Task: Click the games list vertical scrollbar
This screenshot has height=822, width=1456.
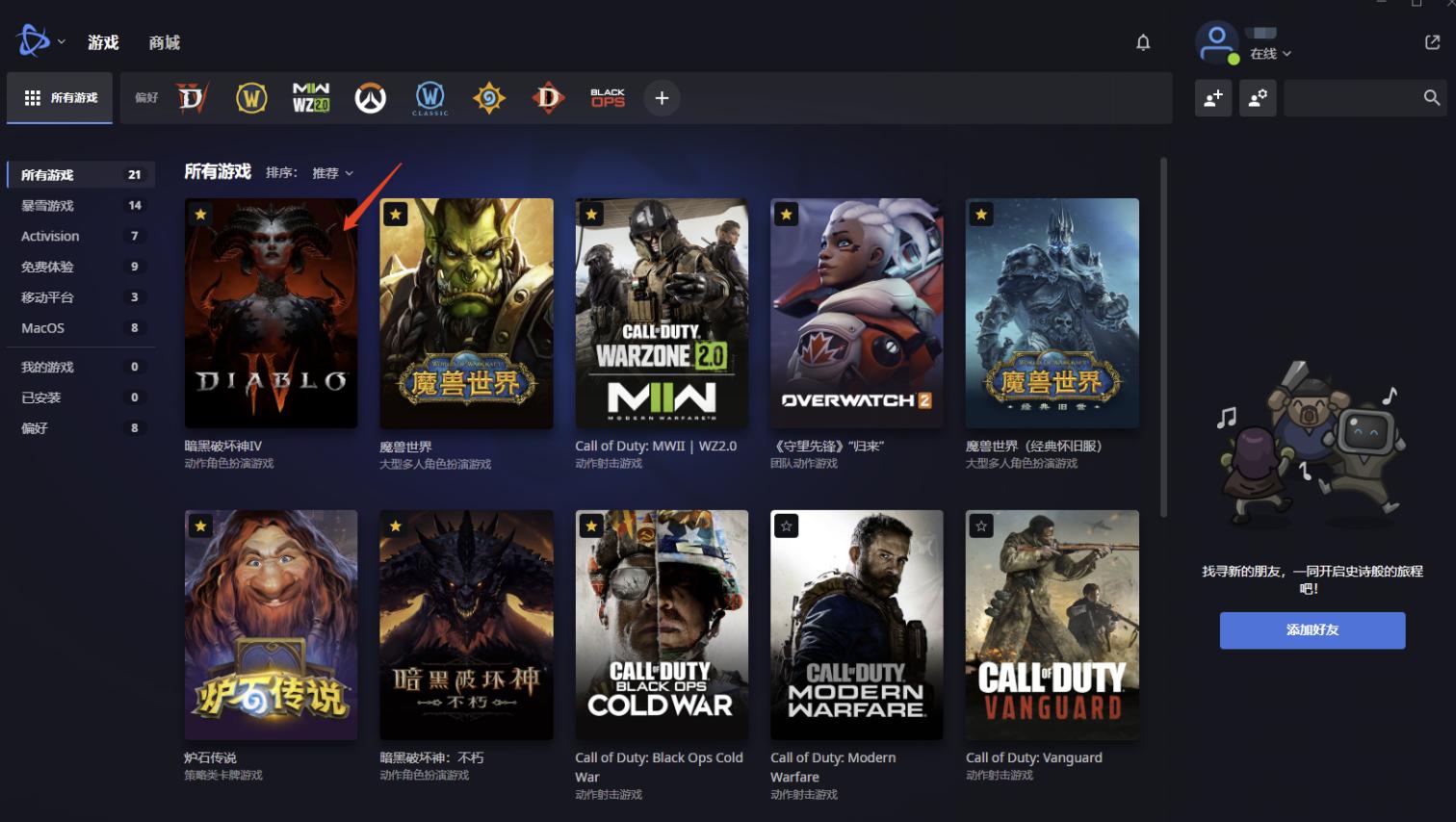Action: [x=1163, y=337]
